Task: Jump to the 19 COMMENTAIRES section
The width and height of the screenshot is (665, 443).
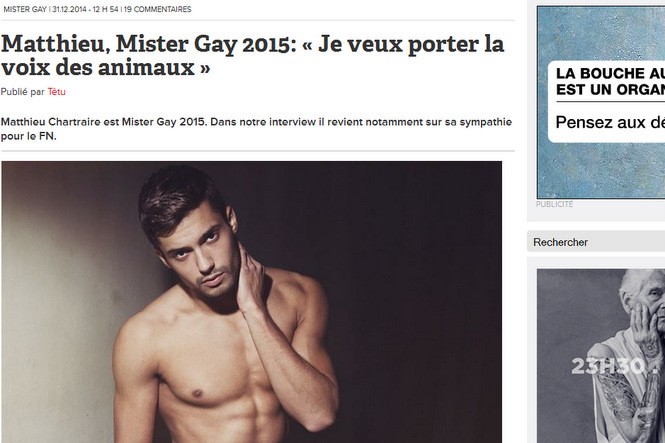Action: tap(157, 9)
